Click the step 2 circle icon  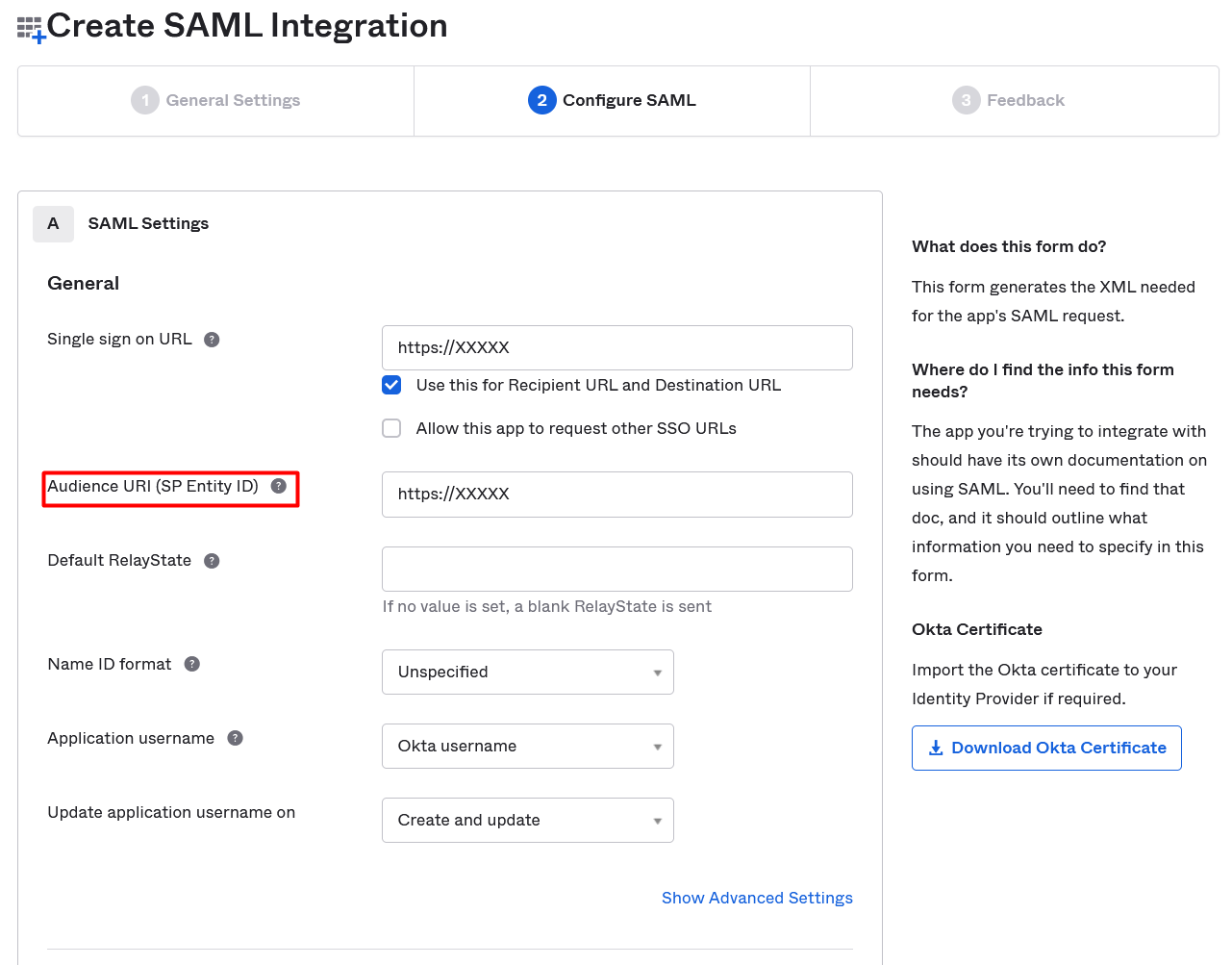click(x=541, y=100)
